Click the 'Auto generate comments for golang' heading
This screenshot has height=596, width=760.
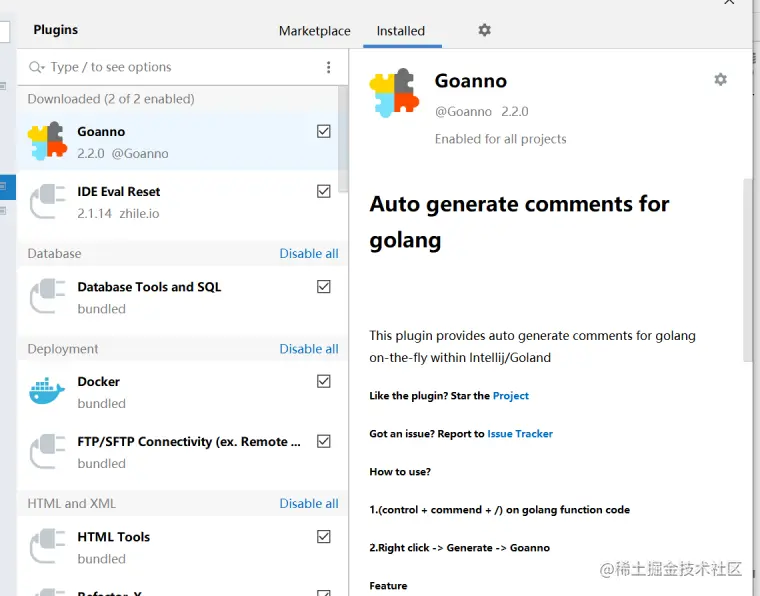(x=519, y=222)
